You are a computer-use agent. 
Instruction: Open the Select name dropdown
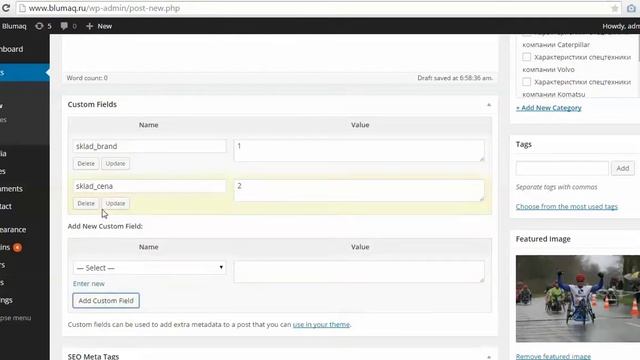pyautogui.click(x=149, y=268)
